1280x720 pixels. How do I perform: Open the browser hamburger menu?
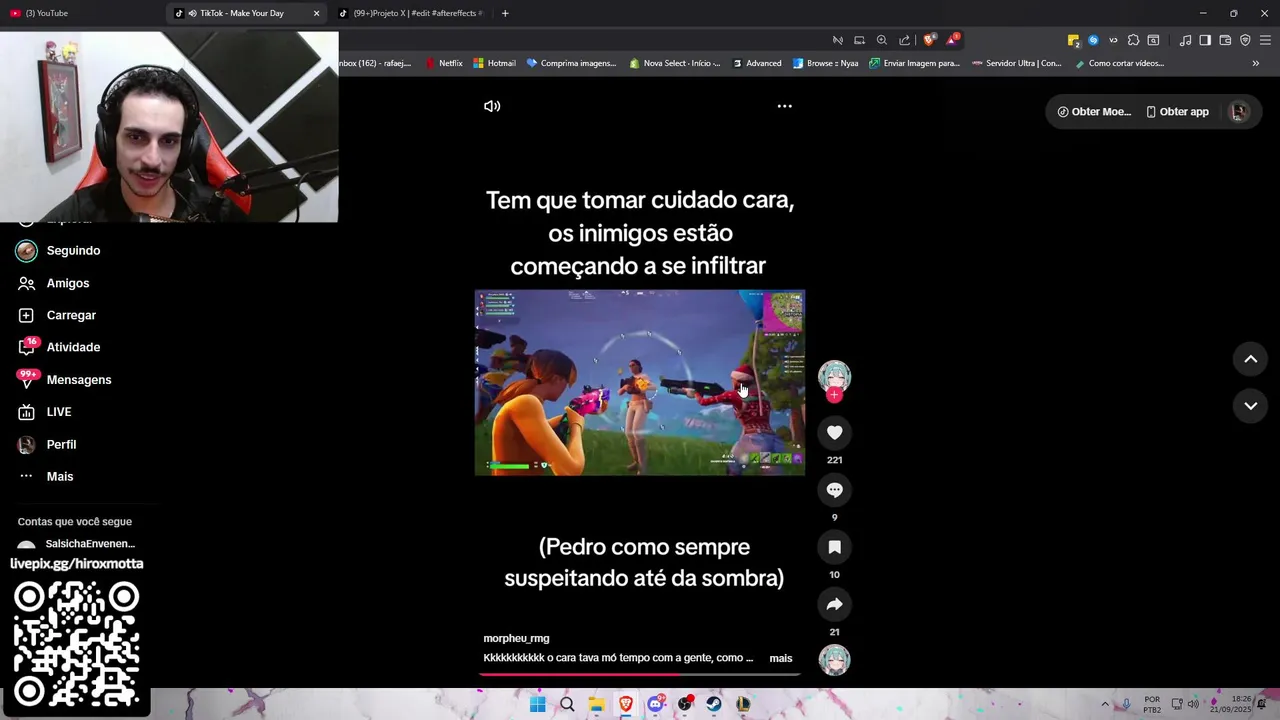(1265, 40)
